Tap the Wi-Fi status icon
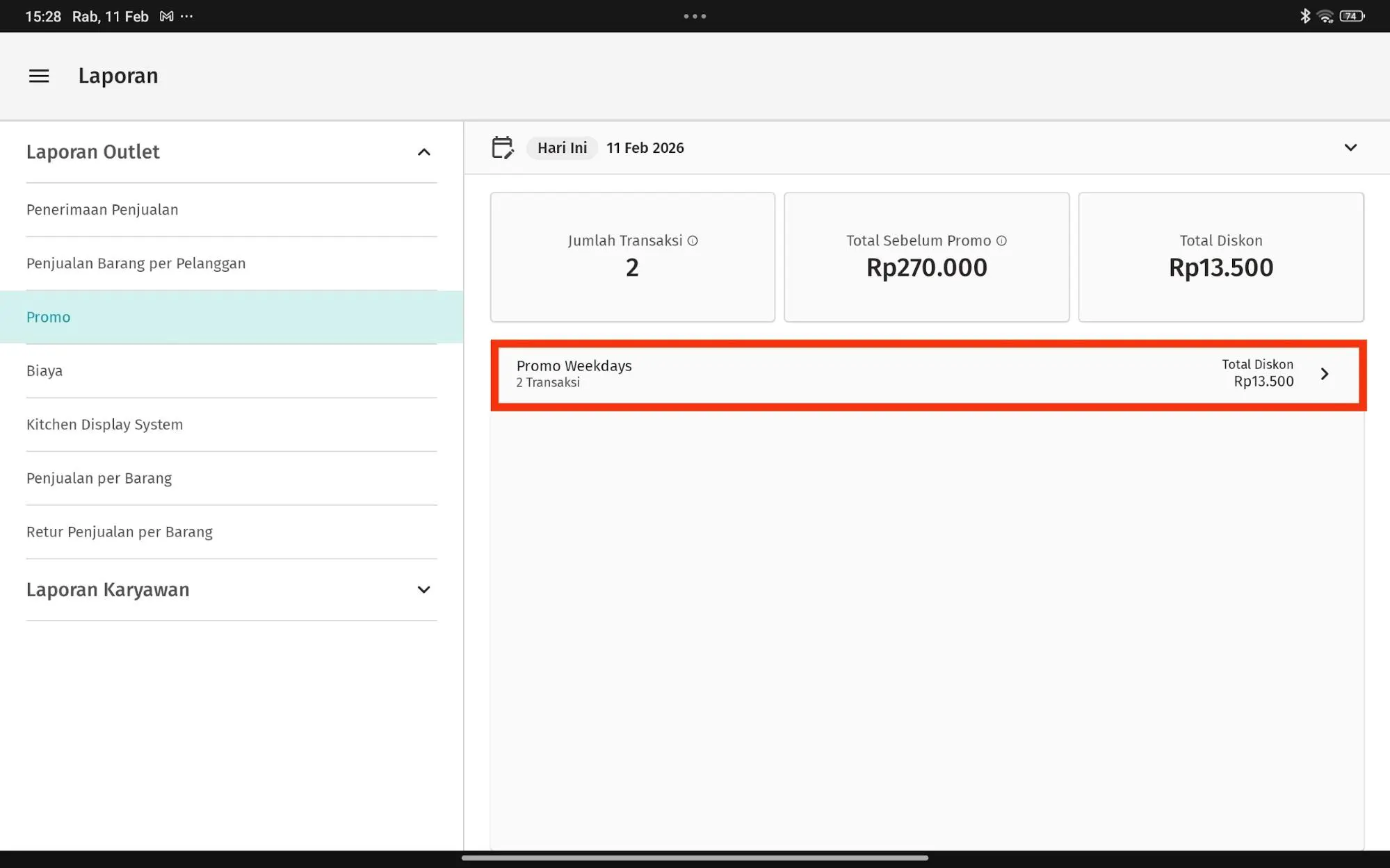The height and width of the screenshot is (868, 1390). [1325, 16]
